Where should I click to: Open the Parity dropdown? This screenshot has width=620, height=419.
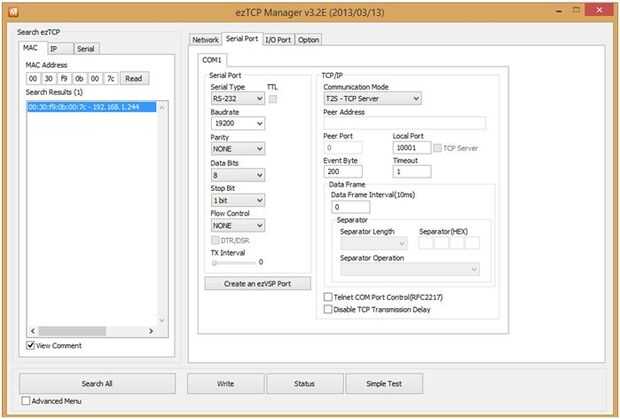pos(238,149)
